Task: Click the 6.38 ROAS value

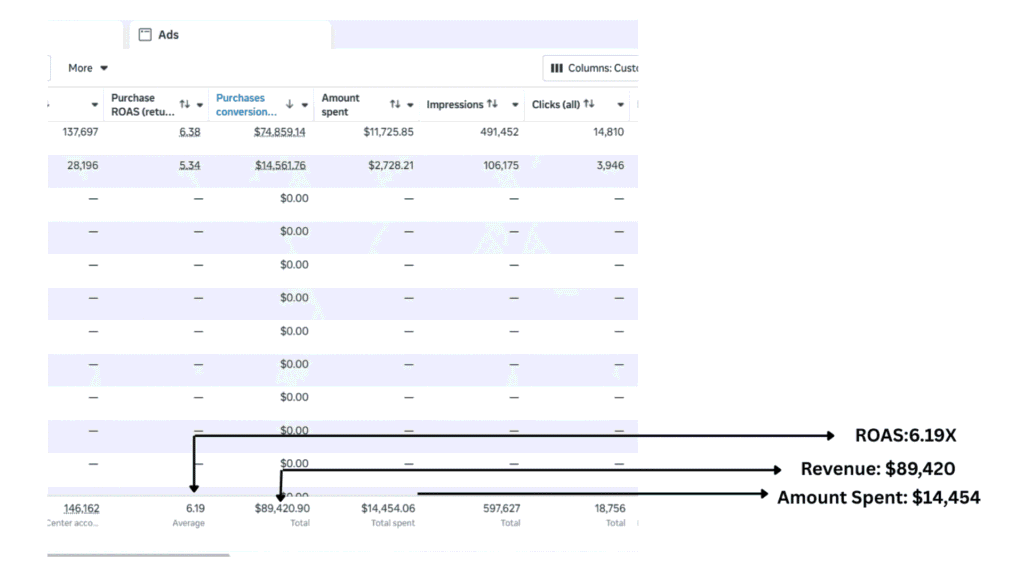Action: (x=189, y=131)
